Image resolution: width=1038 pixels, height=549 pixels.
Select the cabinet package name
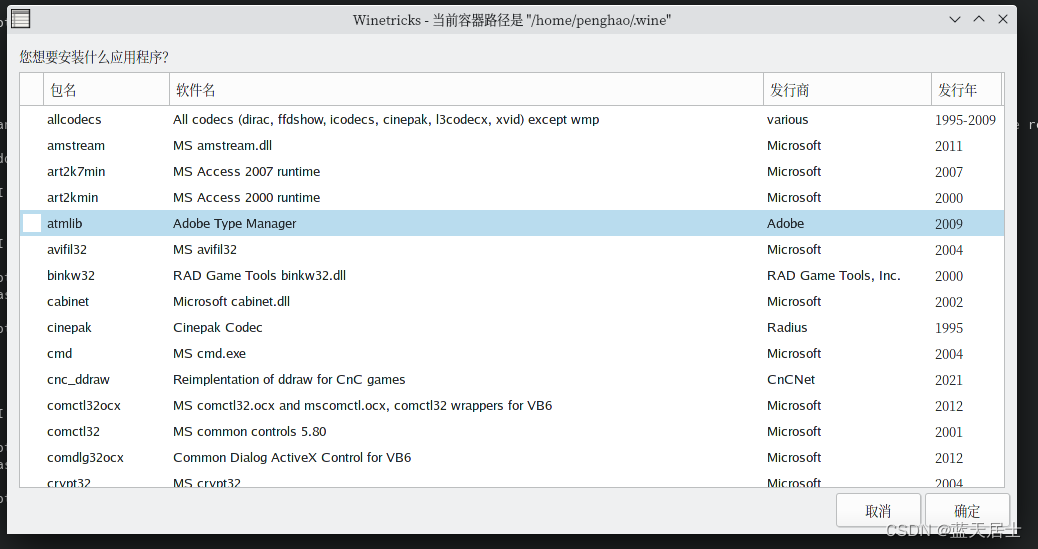[x=68, y=301]
